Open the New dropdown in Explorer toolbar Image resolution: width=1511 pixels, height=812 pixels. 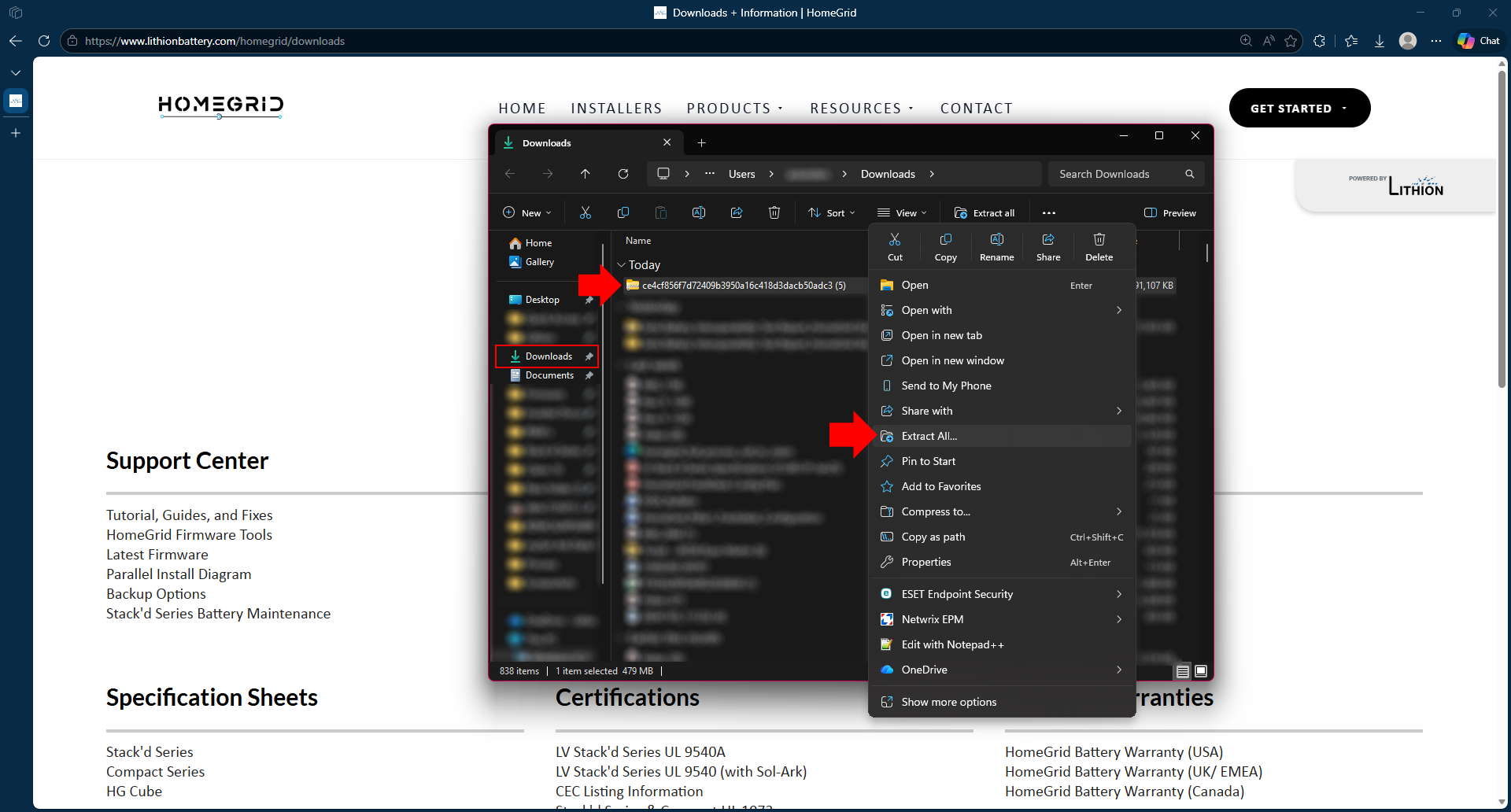pos(526,212)
